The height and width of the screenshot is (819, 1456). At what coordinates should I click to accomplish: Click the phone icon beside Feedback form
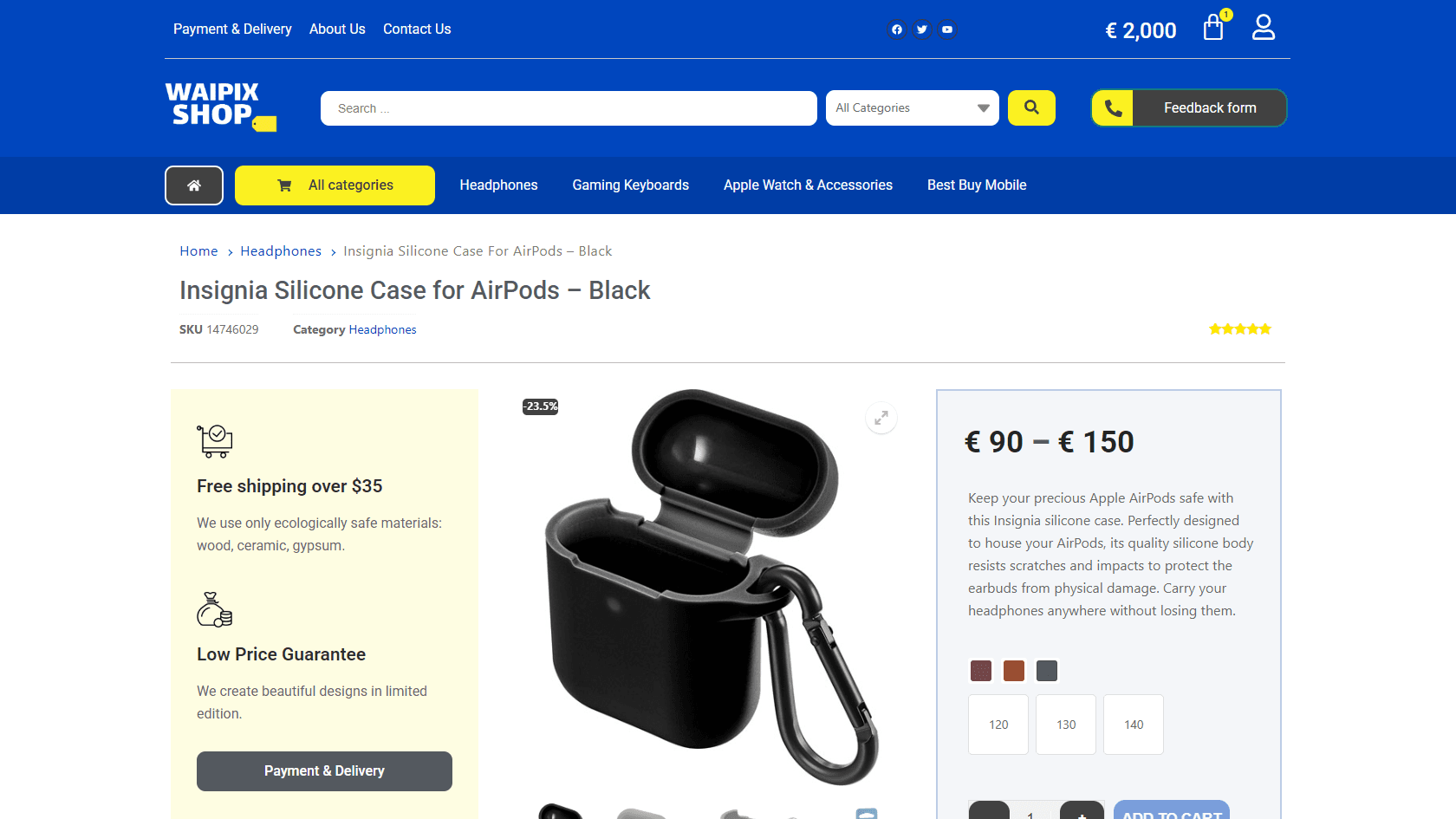coord(1113,108)
